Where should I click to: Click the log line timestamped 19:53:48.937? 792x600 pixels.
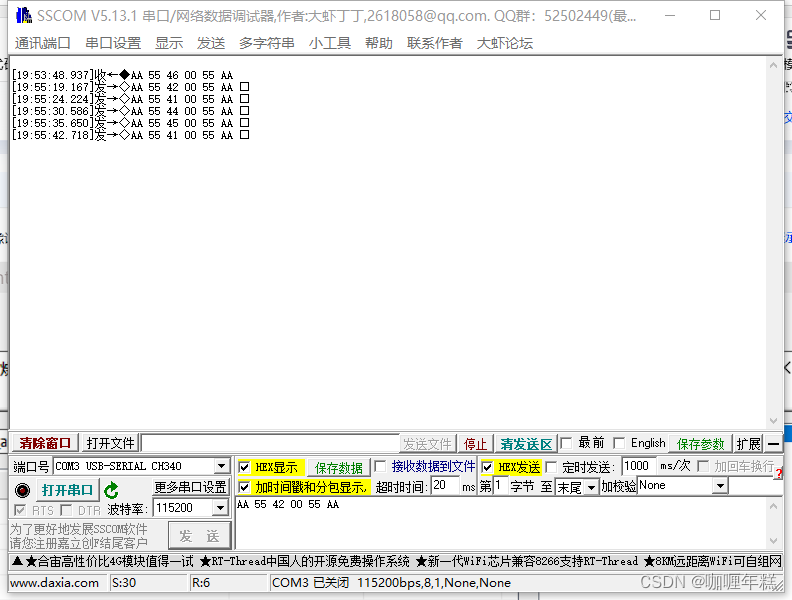click(x=122, y=75)
